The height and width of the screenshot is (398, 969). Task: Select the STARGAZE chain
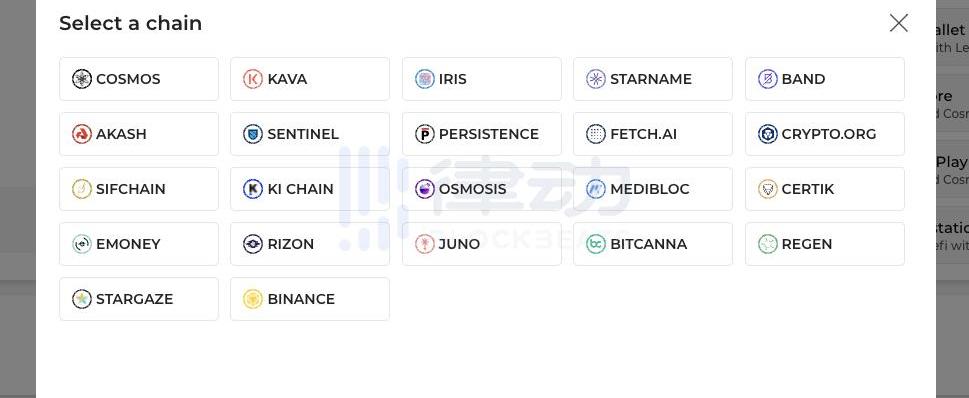tap(139, 299)
